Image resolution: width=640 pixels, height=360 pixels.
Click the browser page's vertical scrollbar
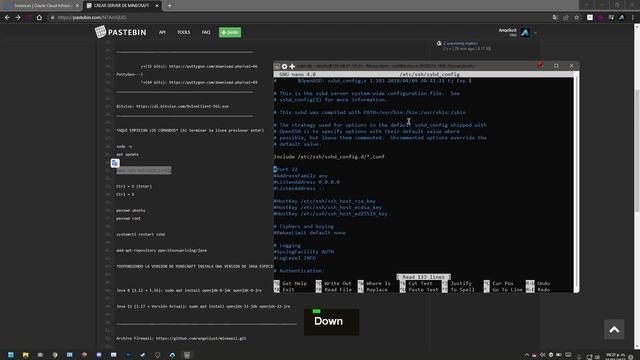point(637,186)
